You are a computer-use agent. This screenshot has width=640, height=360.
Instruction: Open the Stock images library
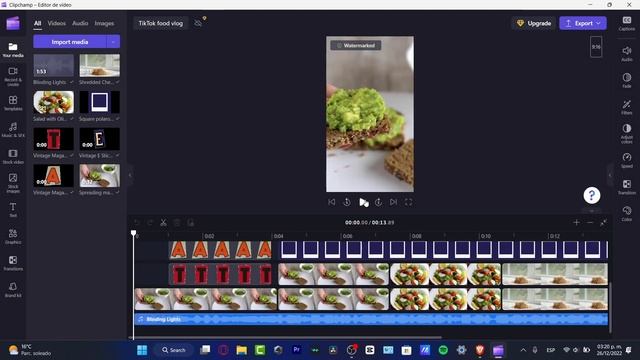(x=13, y=183)
